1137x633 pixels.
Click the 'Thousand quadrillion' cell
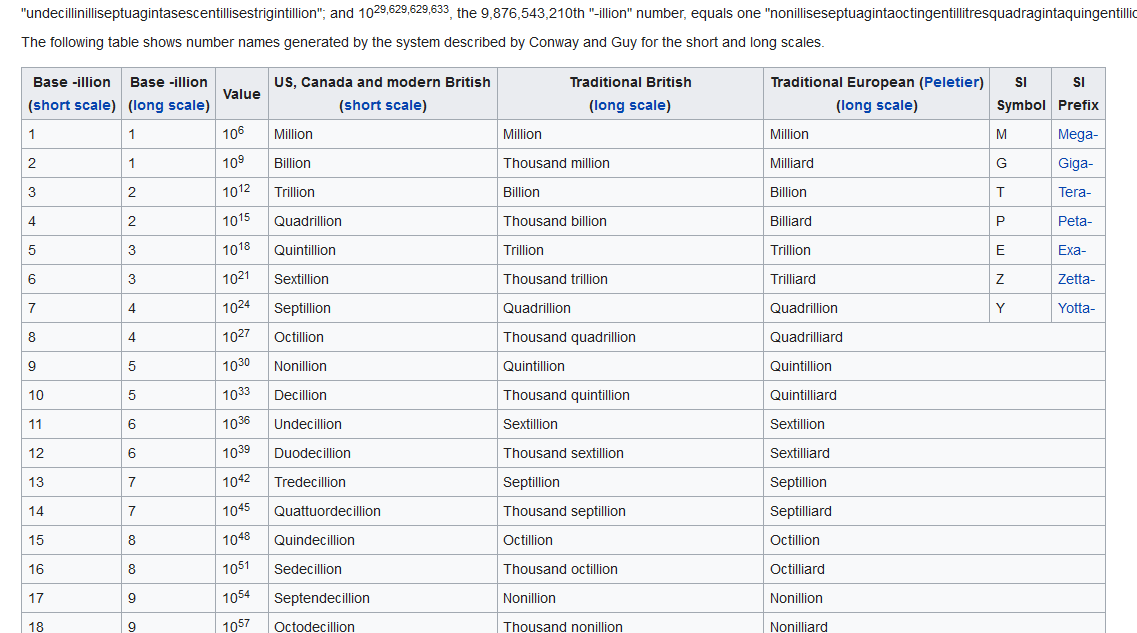pyautogui.click(x=630, y=337)
